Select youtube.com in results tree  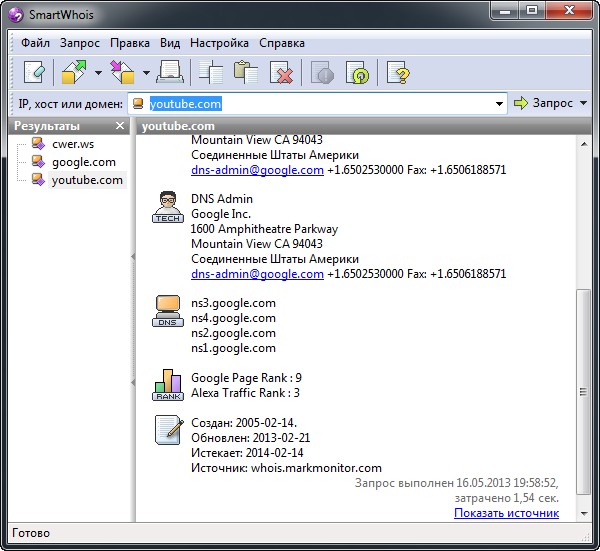tap(87, 180)
